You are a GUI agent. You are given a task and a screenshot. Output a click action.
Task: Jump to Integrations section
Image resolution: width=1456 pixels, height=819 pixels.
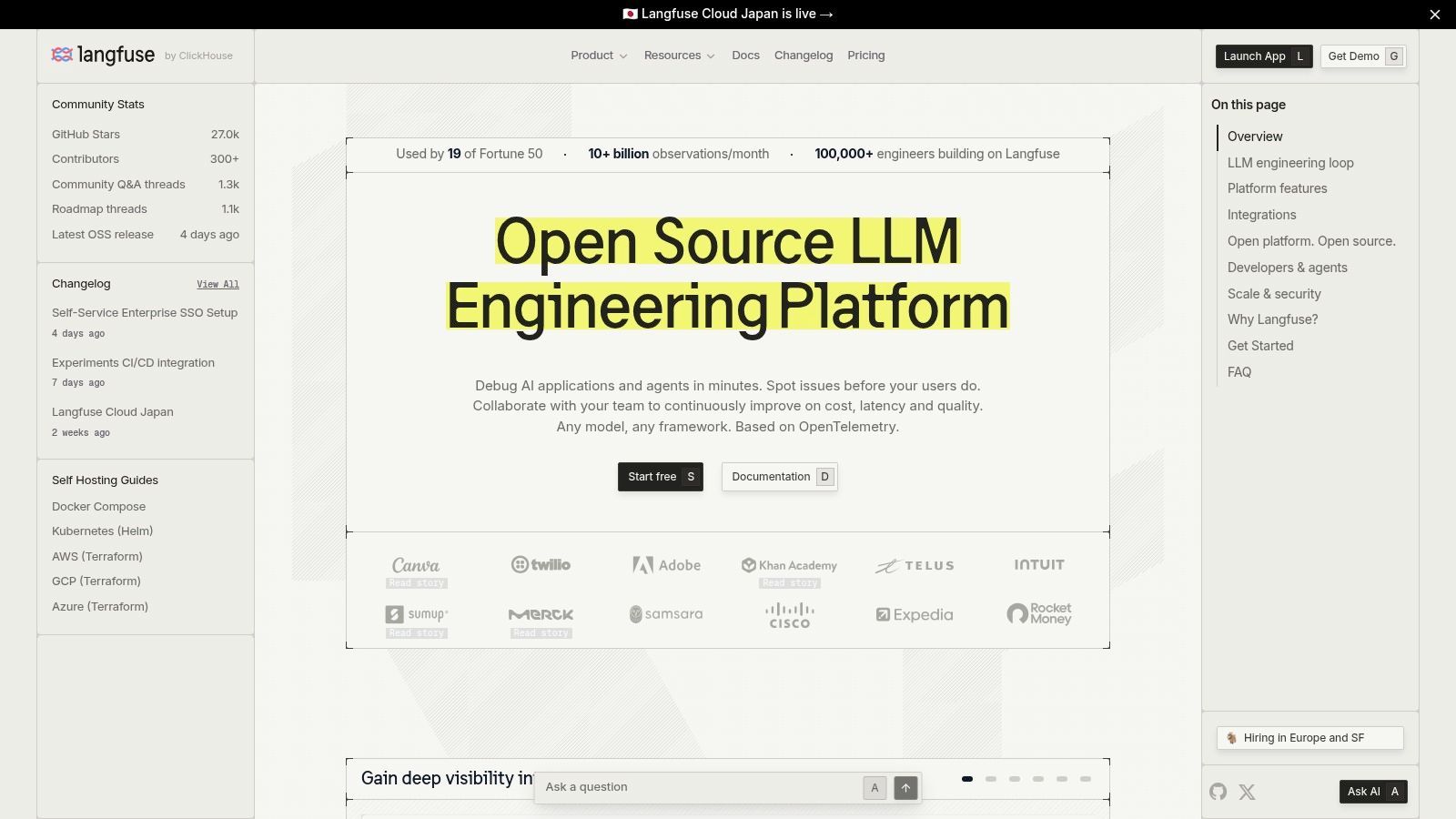[x=1261, y=215]
